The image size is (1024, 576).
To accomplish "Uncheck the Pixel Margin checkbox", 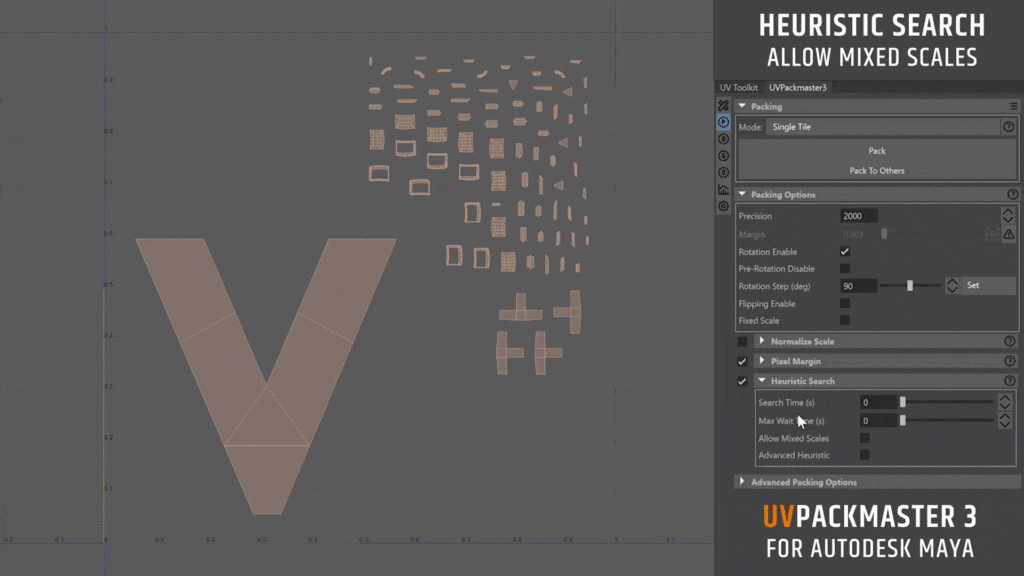I will [x=742, y=361].
